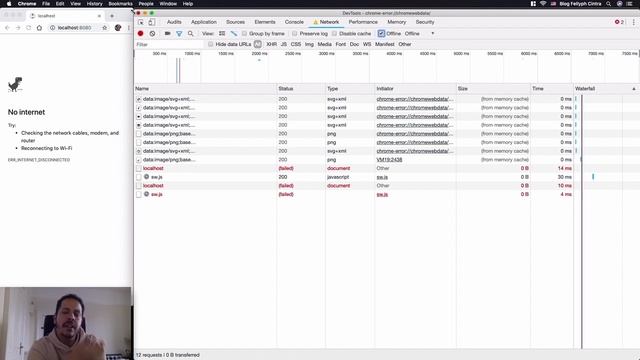Toggle the filter funnel icon
640x360 pixels.
179,33
